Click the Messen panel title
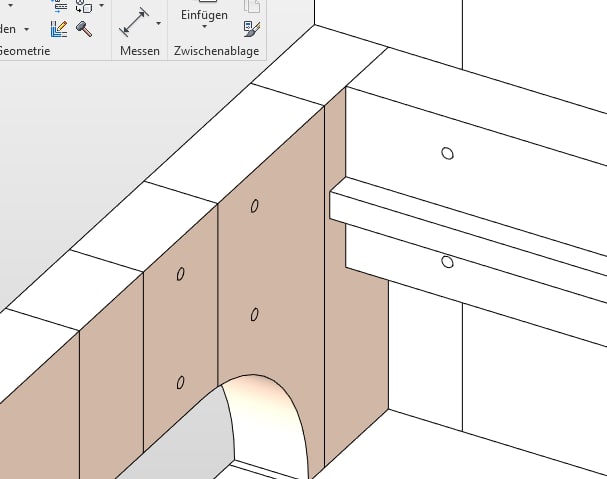Screen dimensions: 607x479 [x=139, y=50]
